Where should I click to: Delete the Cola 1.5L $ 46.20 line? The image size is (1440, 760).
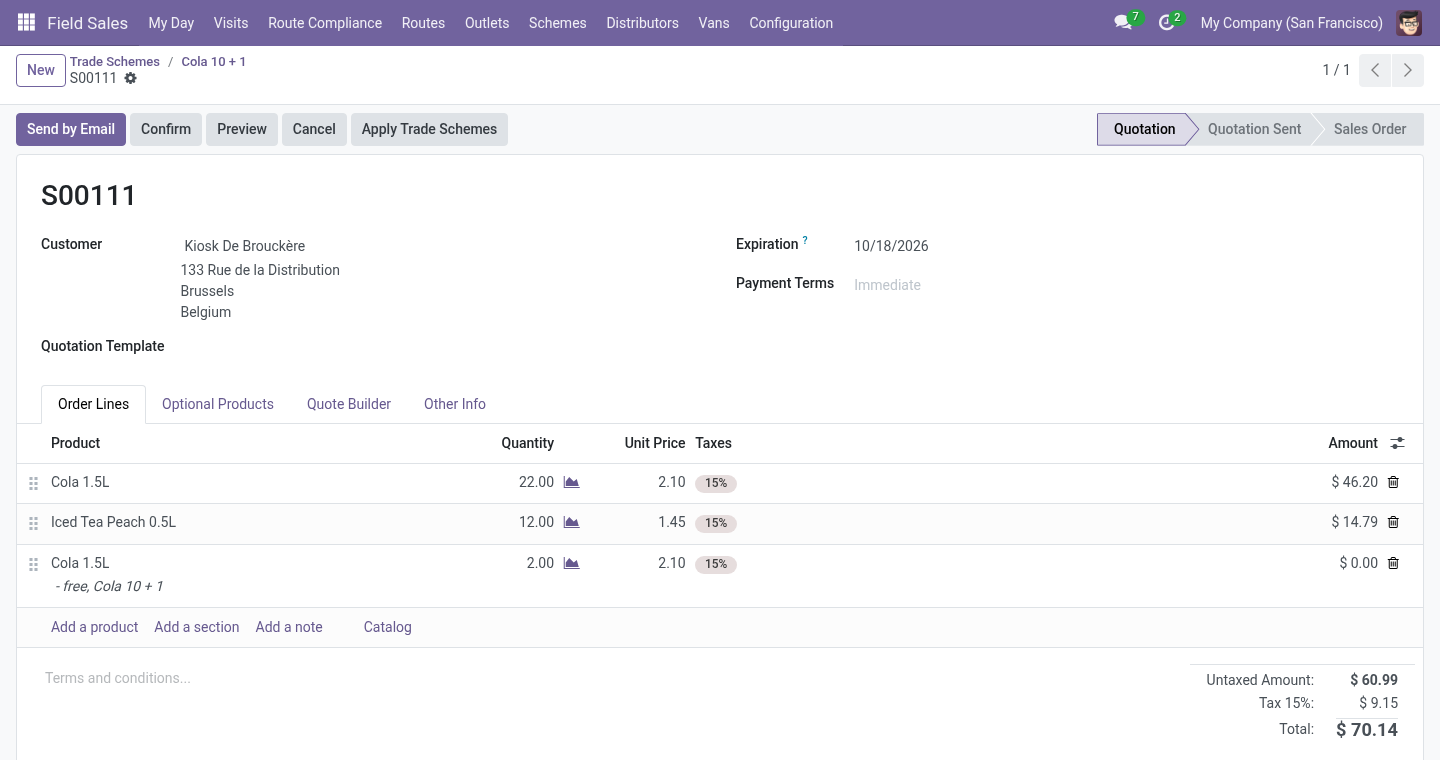(1393, 482)
